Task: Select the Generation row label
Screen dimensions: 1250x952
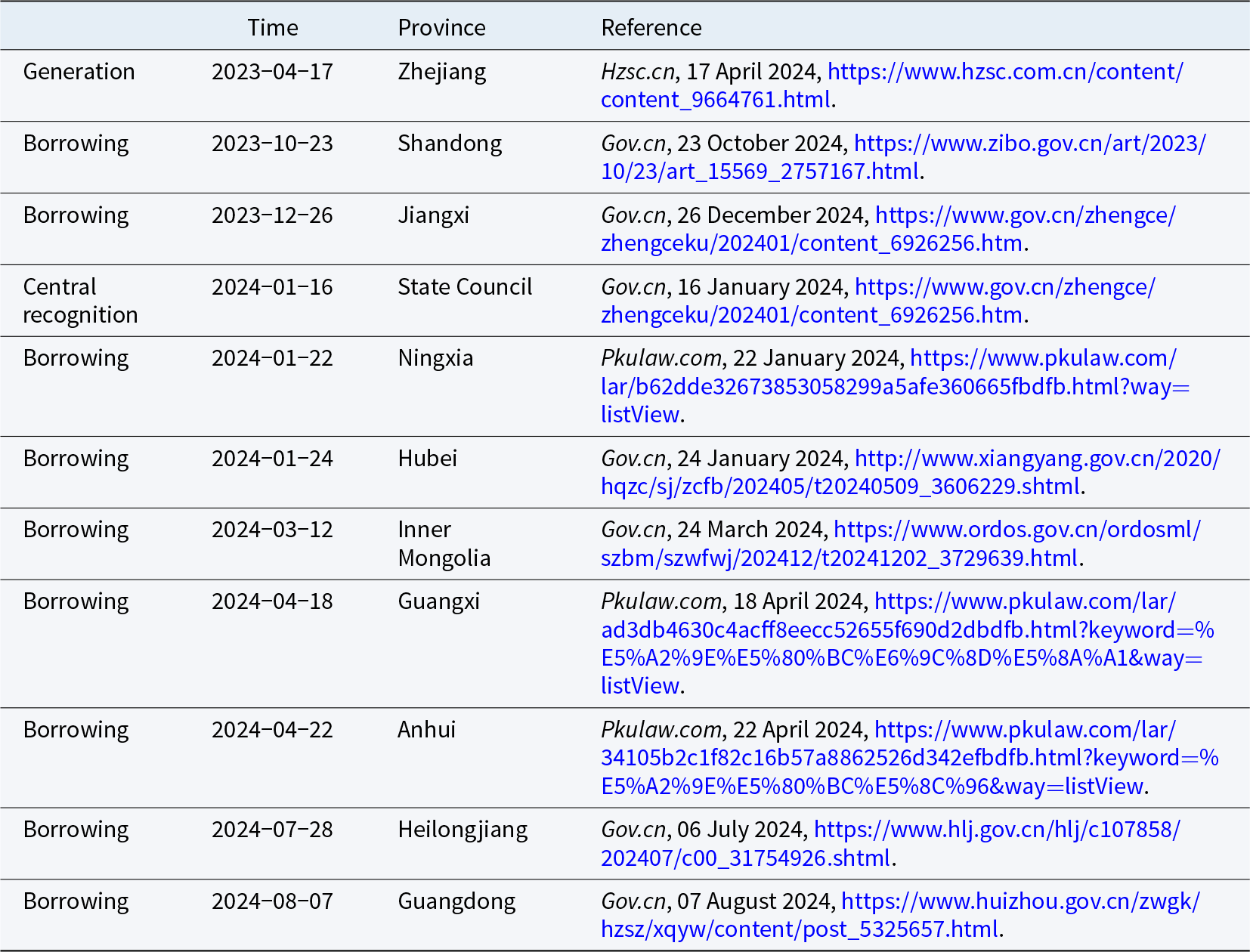Action: pos(79,72)
